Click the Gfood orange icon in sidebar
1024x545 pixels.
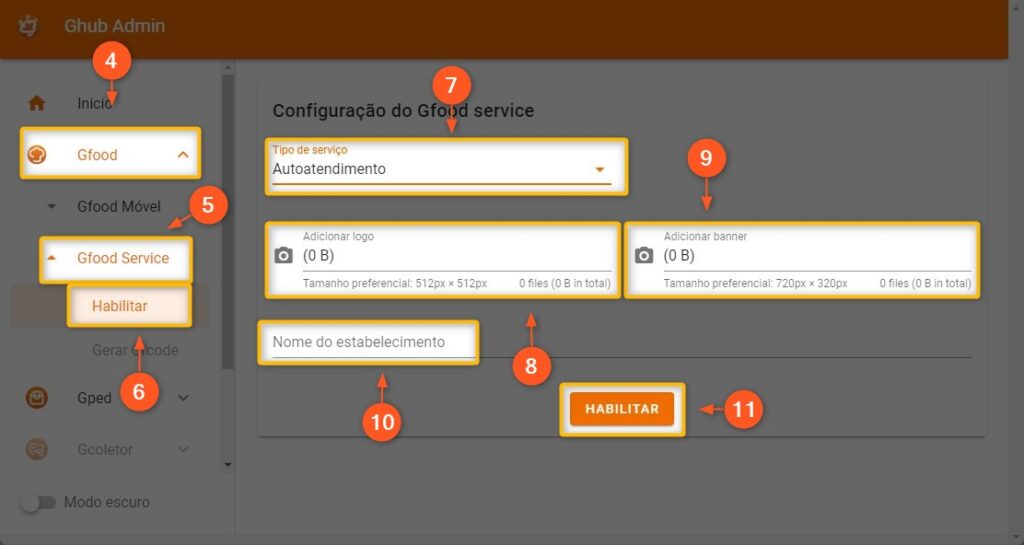click(x=37, y=154)
